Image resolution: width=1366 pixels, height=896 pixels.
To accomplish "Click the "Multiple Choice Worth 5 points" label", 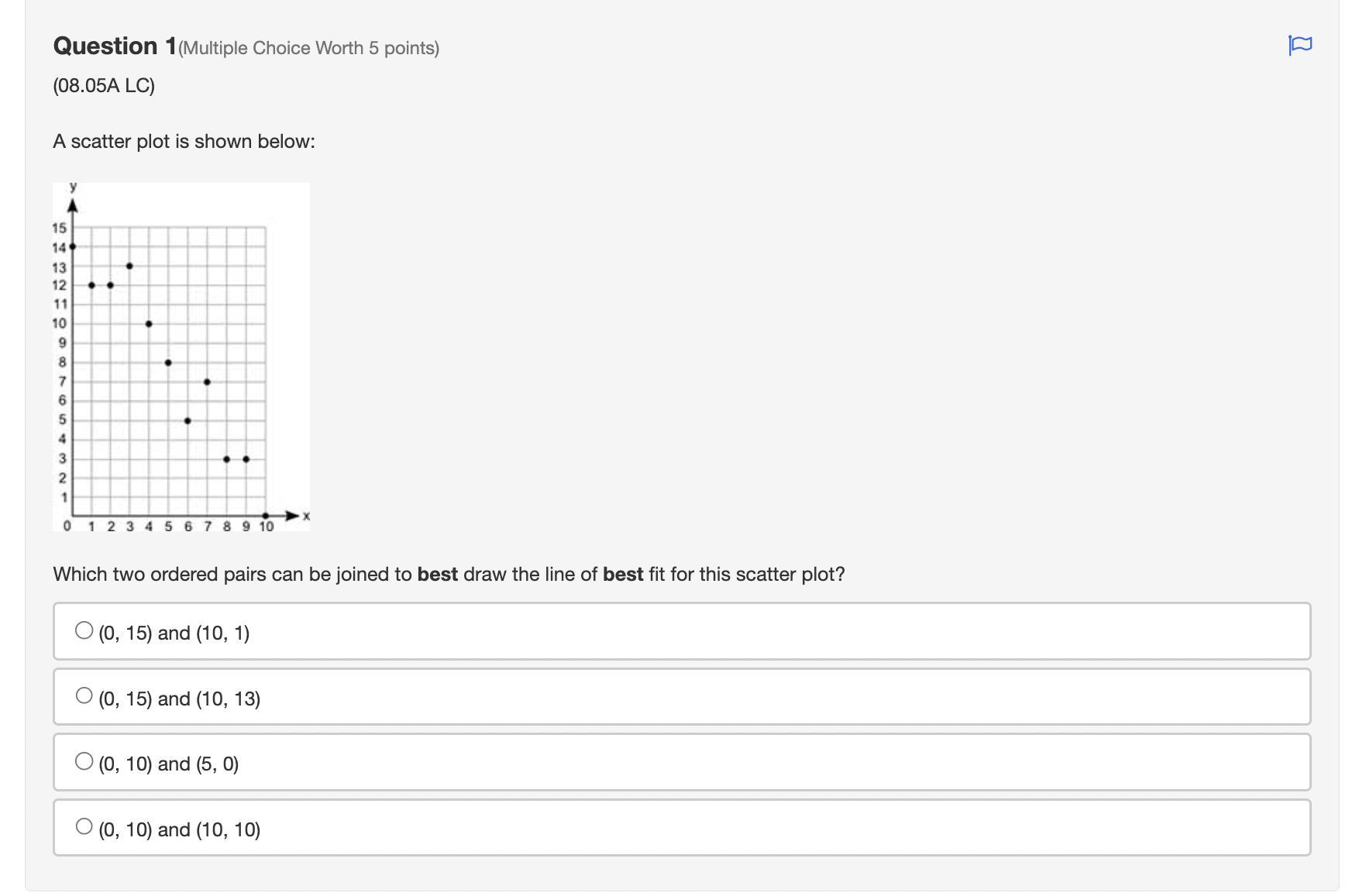I will pos(308,48).
